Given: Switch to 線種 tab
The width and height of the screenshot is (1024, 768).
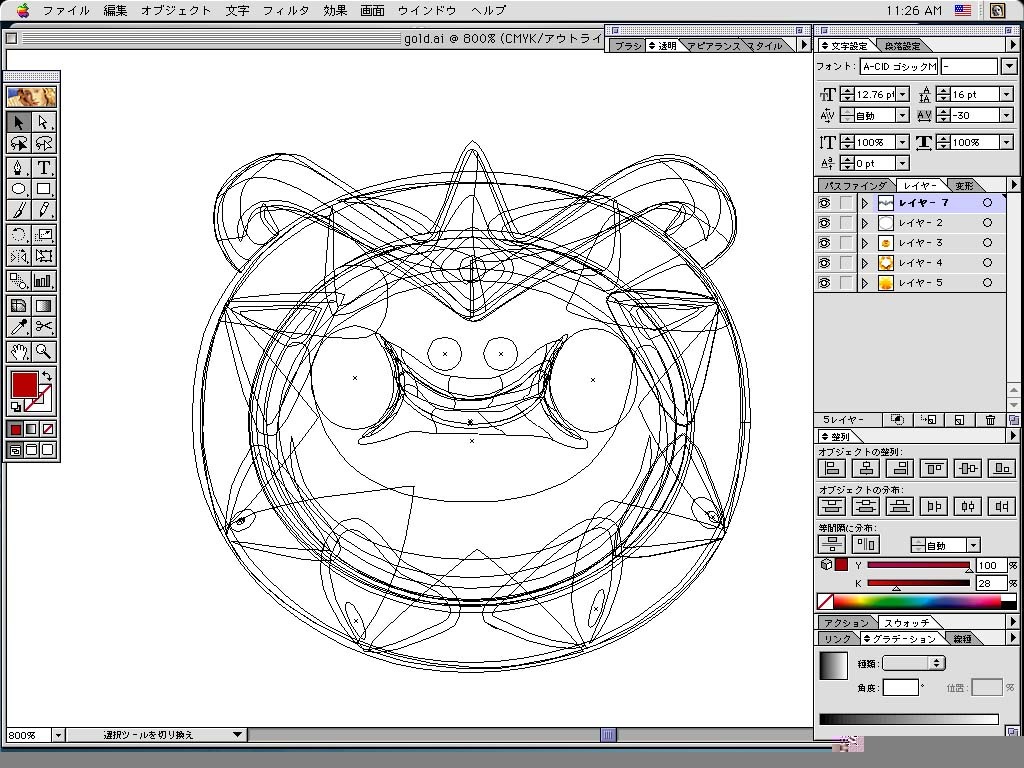Looking at the screenshot, I should [x=963, y=639].
